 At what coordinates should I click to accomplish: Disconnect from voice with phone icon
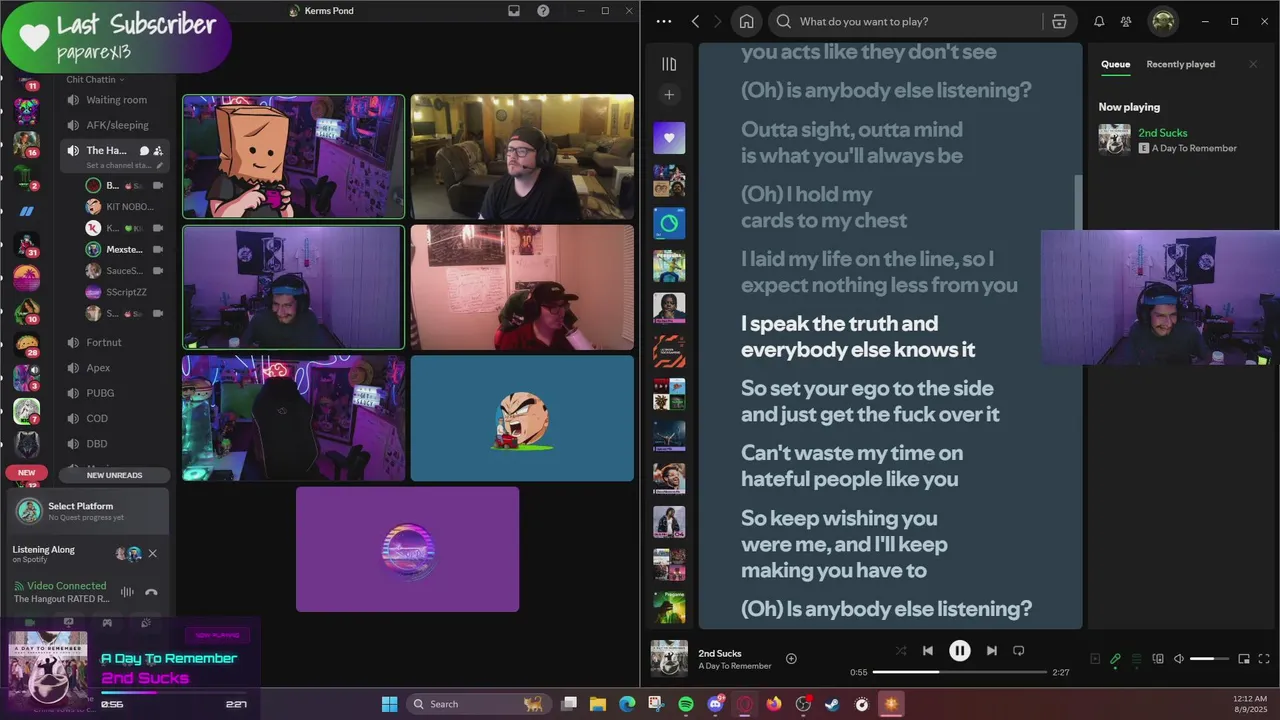coord(151,591)
